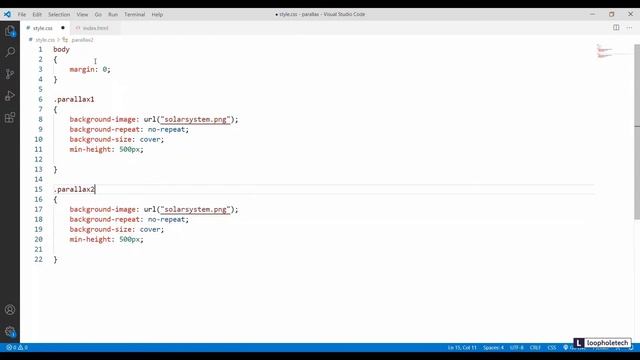Screen dimensions: 640x360
Task: Click line number 15 in gutter
Action: tap(38, 189)
